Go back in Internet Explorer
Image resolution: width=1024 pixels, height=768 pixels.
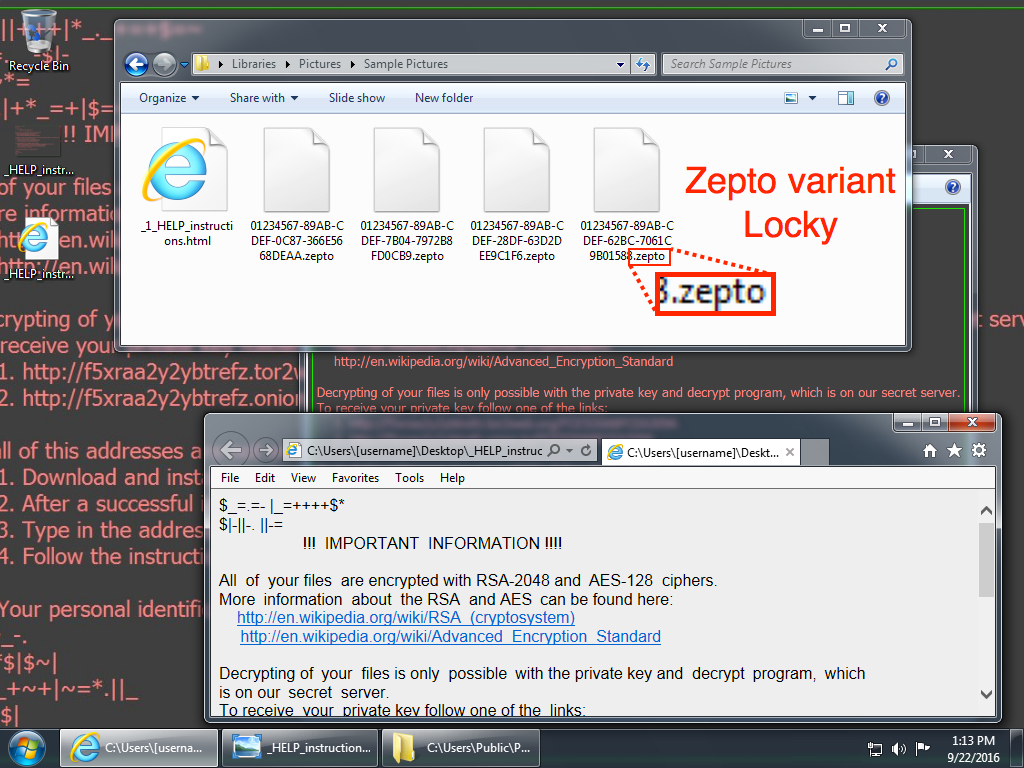pyautogui.click(x=231, y=449)
